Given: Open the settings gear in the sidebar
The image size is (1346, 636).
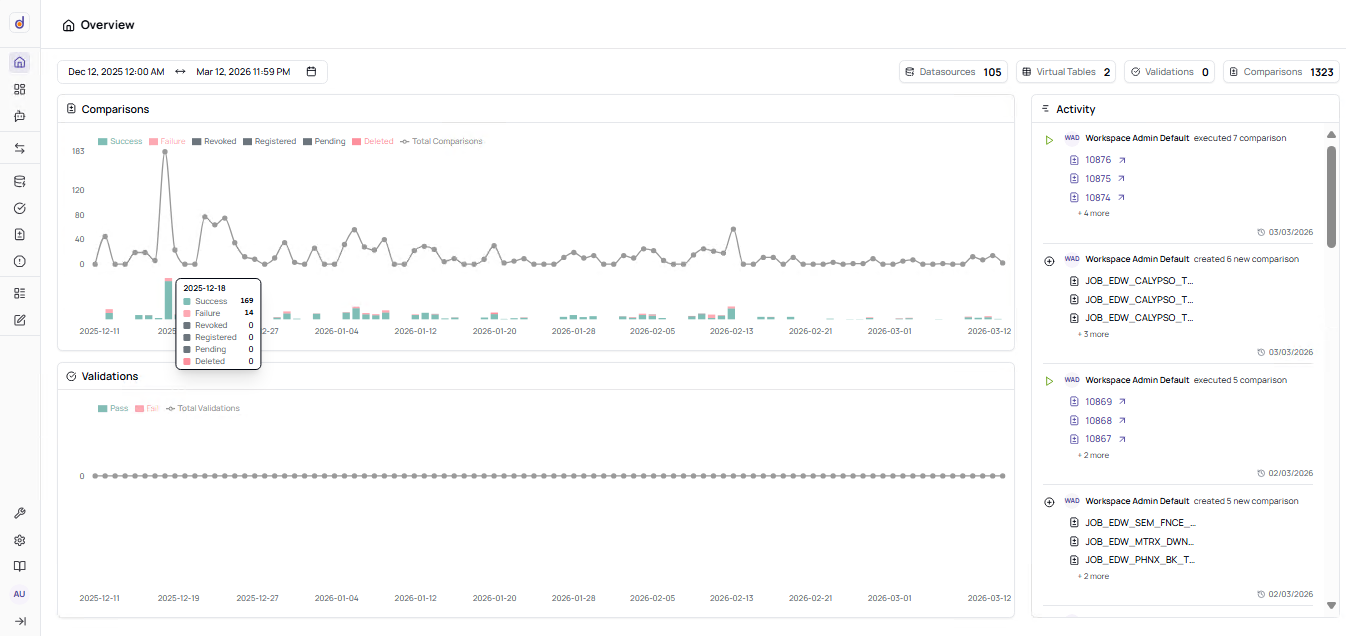Looking at the screenshot, I should [19, 540].
